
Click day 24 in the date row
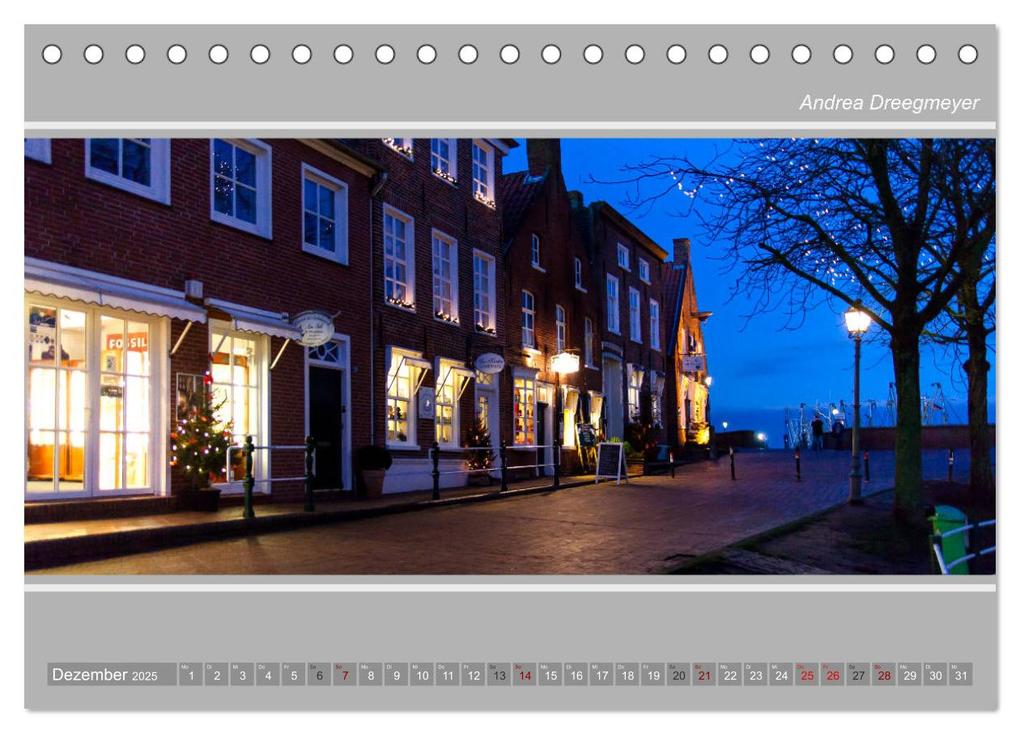(x=781, y=674)
